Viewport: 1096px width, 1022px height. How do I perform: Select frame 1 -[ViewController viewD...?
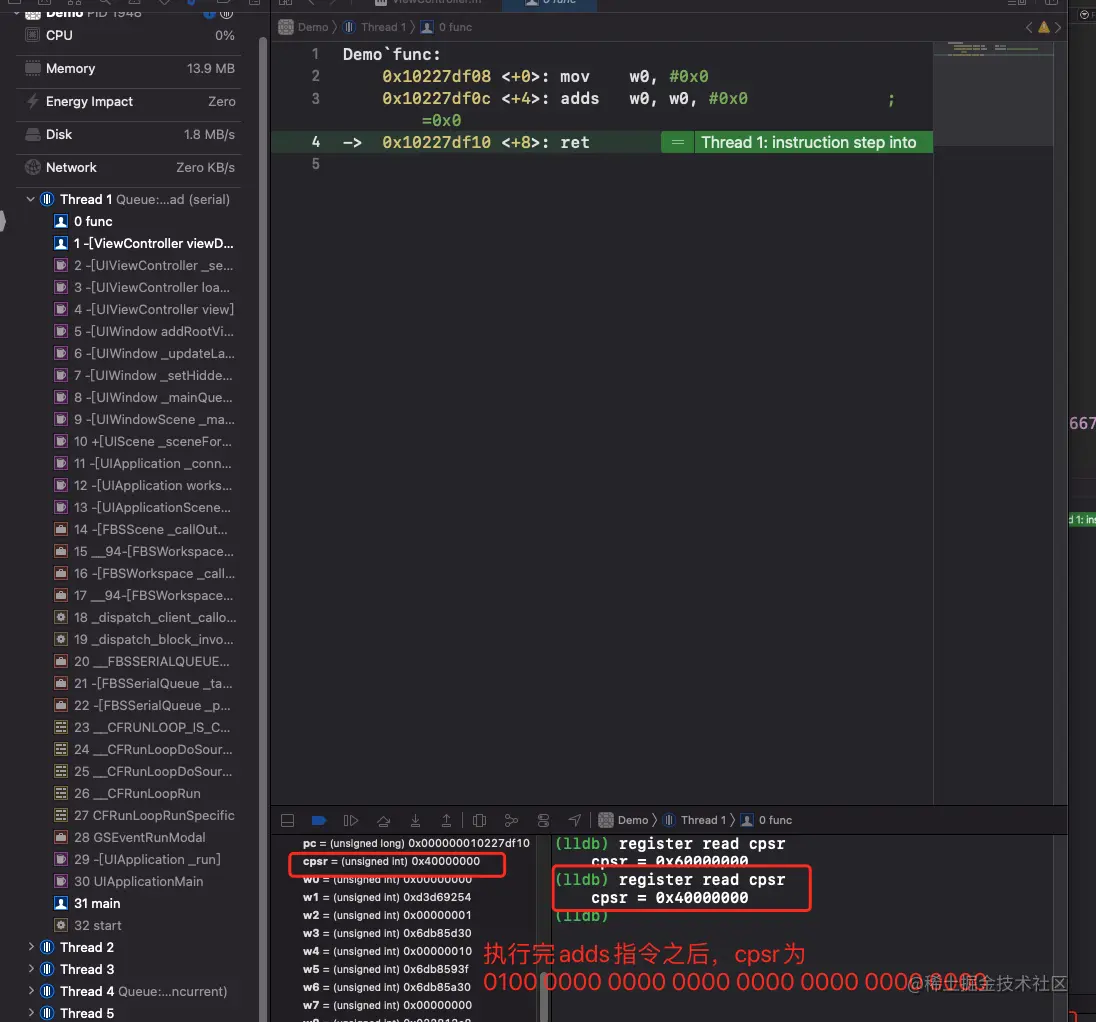point(145,243)
